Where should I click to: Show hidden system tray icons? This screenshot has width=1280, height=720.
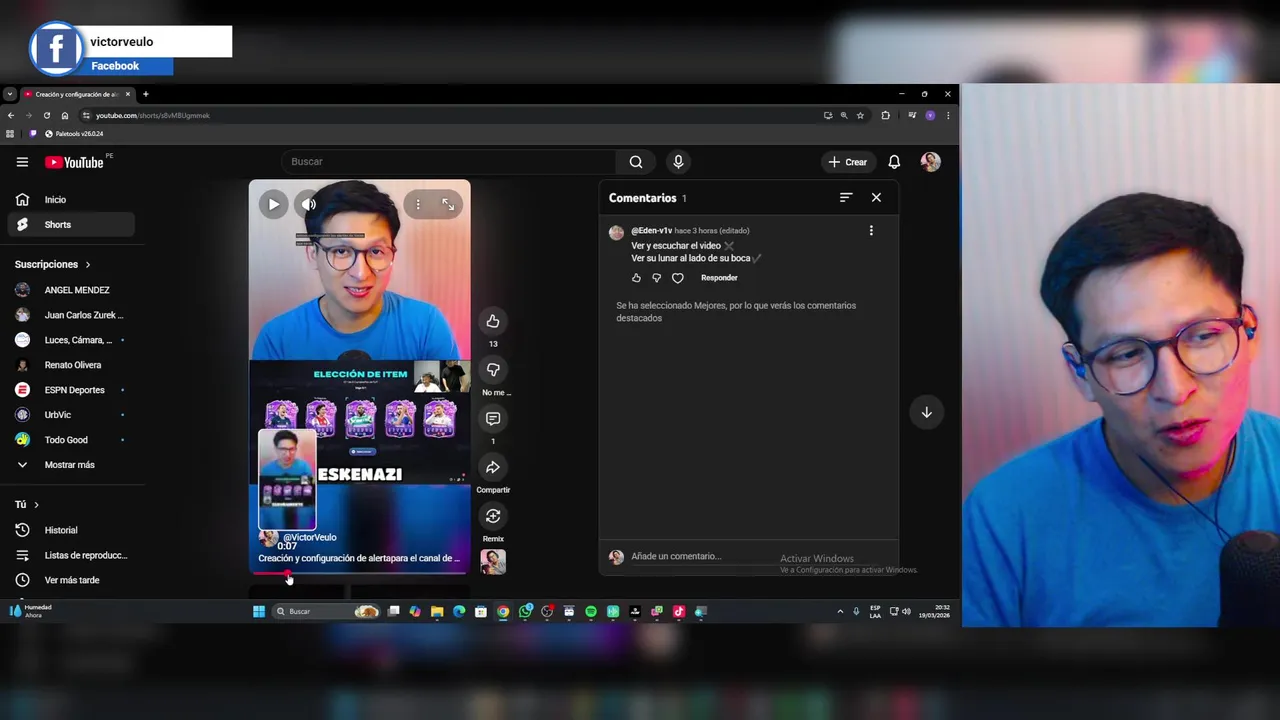pos(840,611)
